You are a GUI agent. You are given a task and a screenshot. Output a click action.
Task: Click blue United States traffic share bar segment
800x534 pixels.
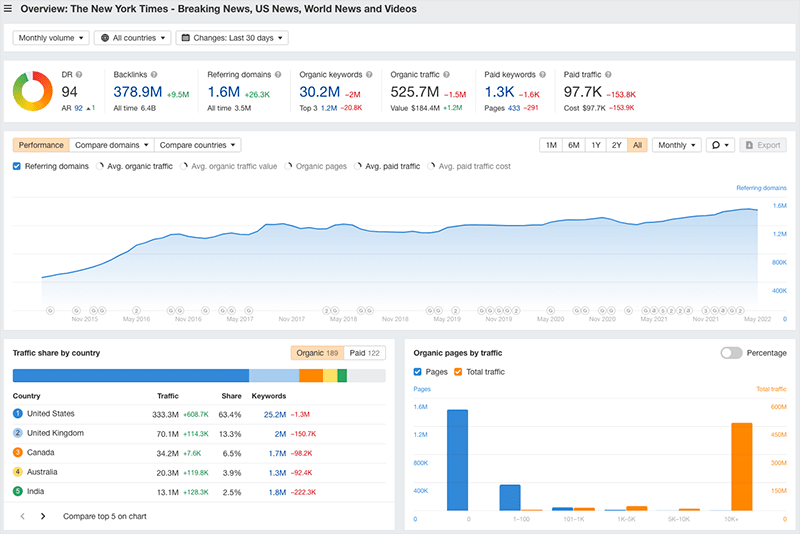[131, 375]
